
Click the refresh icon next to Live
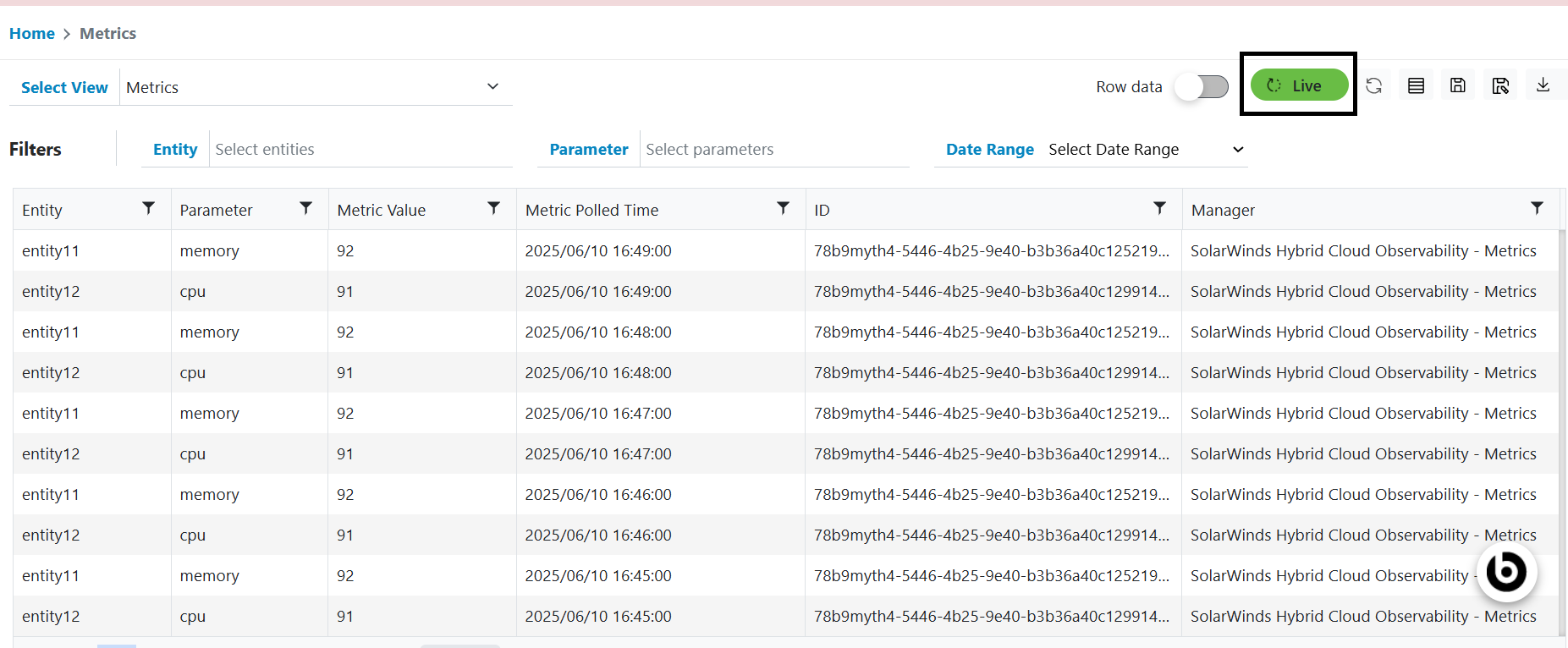(1373, 85)
